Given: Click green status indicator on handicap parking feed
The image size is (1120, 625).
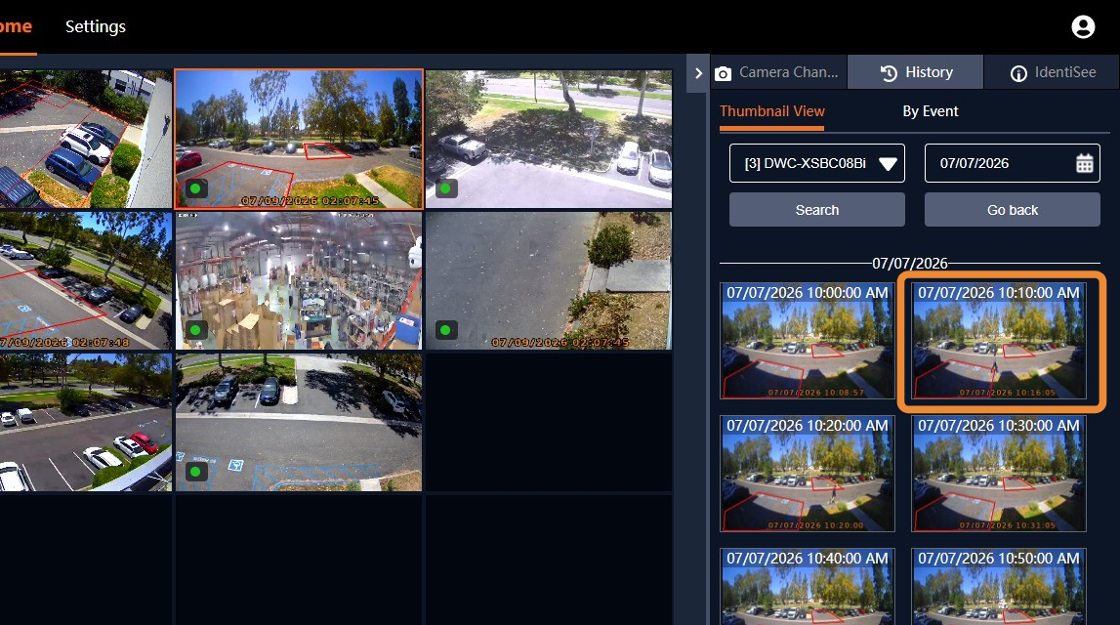Looking at the screenshot, I should [x=196, y=472].
